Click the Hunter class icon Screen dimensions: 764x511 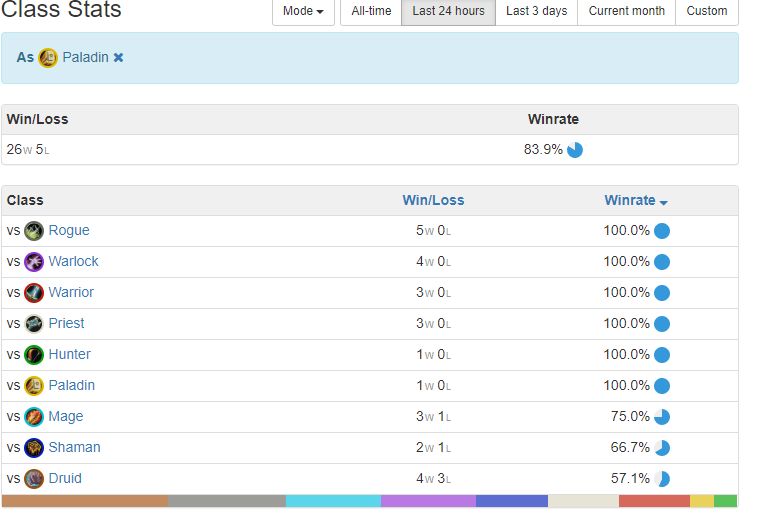point(34,355)
